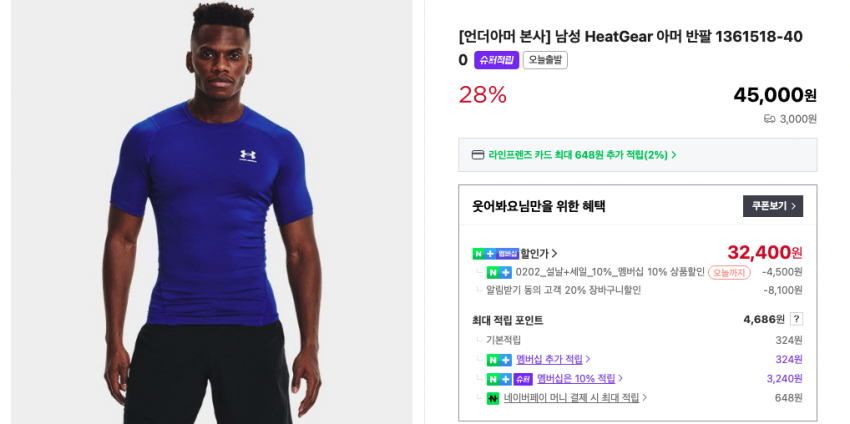850x424 pixels.
Task: Click the 슈퍼 badge beside 멤버십은 10% 적립
Action: [x=523, y=379]
